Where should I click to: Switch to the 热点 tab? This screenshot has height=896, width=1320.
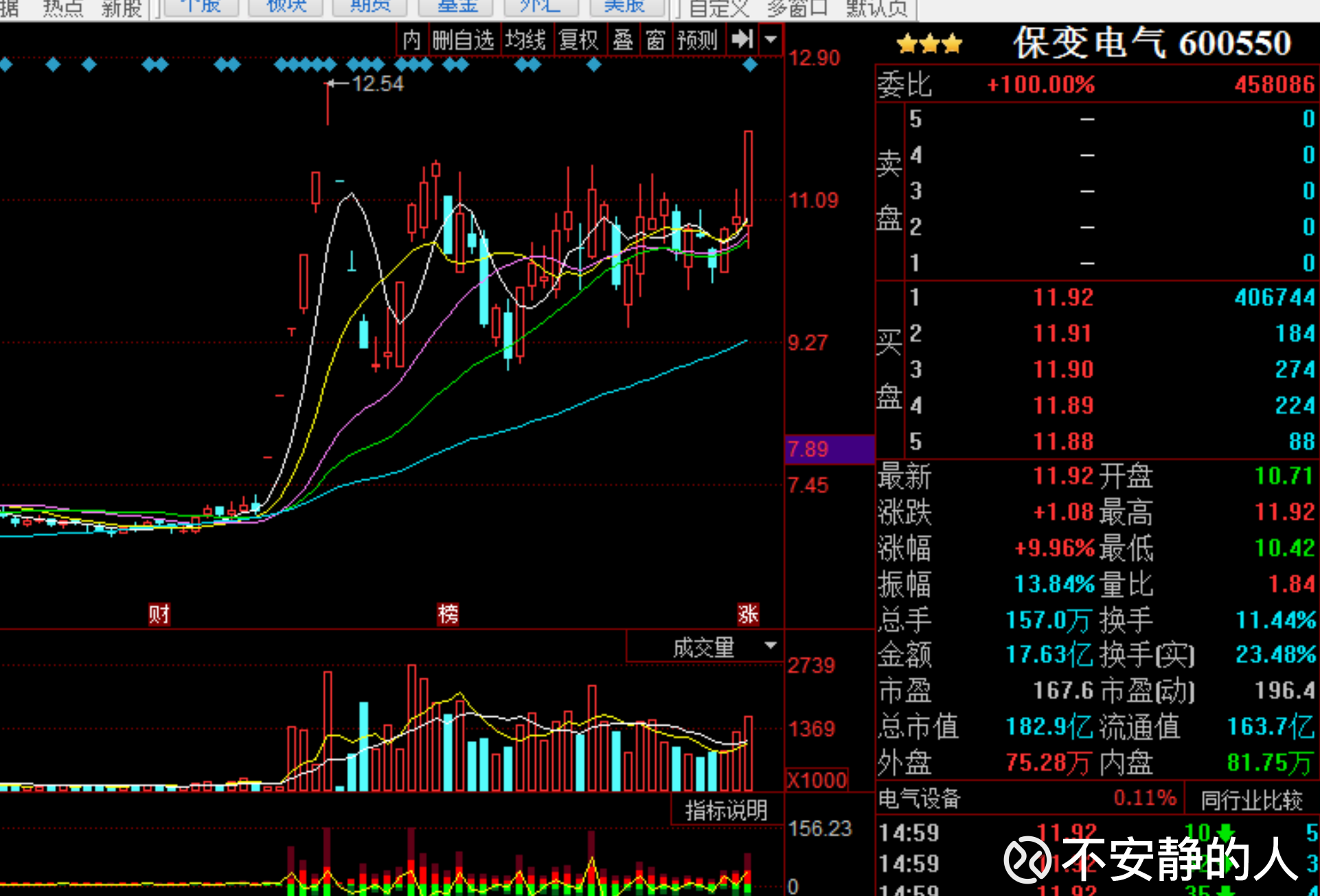62,8
